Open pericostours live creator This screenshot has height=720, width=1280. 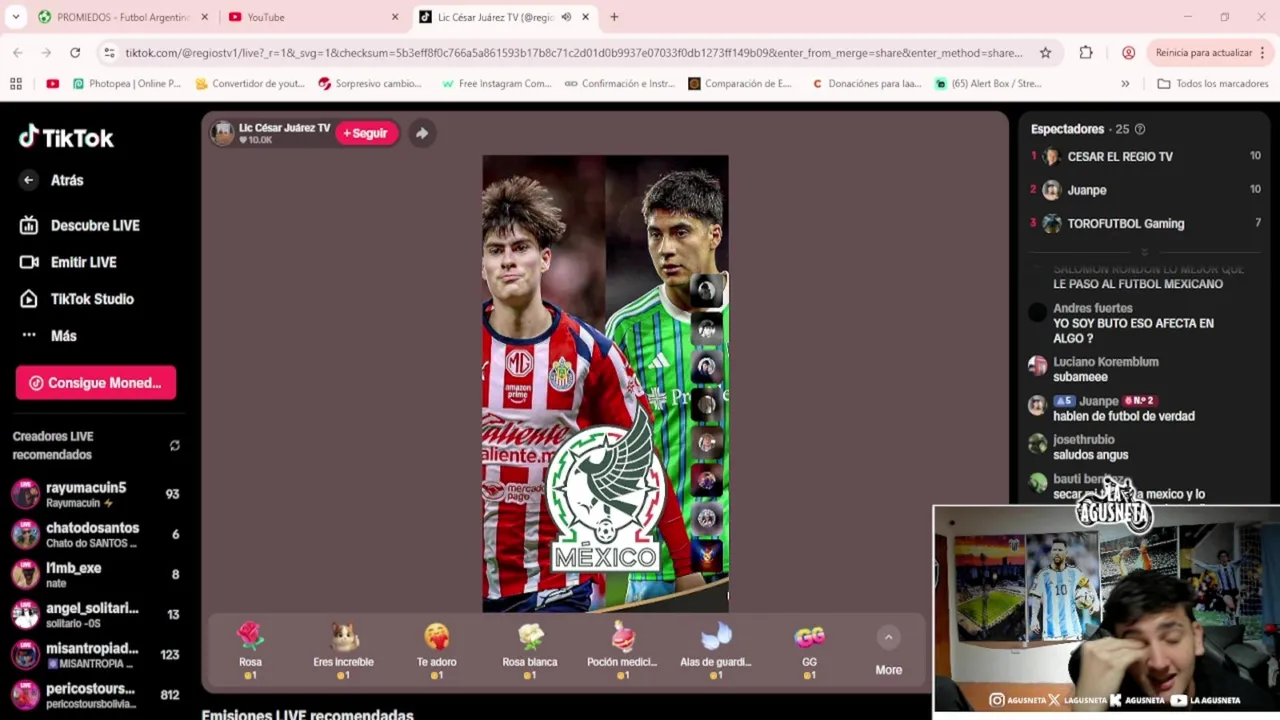coord(95,694)
